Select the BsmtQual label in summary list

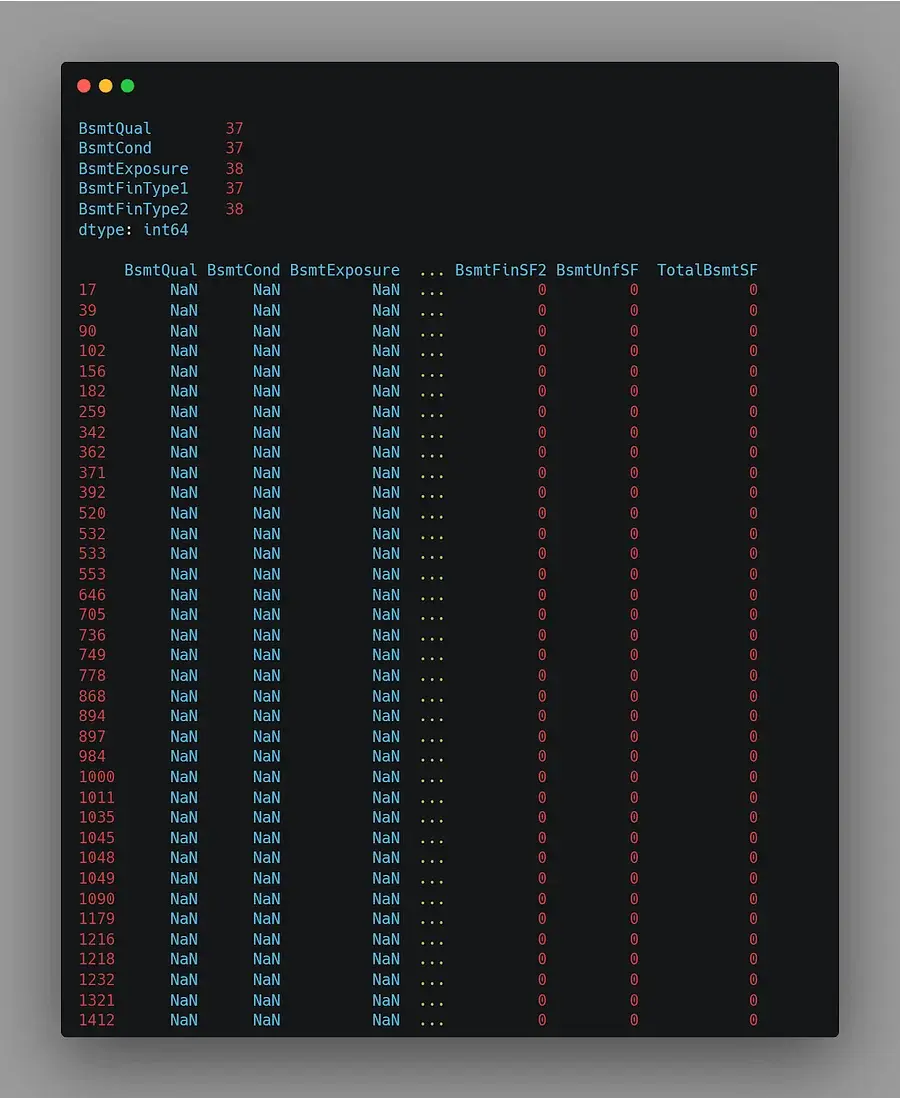[115, 128]
